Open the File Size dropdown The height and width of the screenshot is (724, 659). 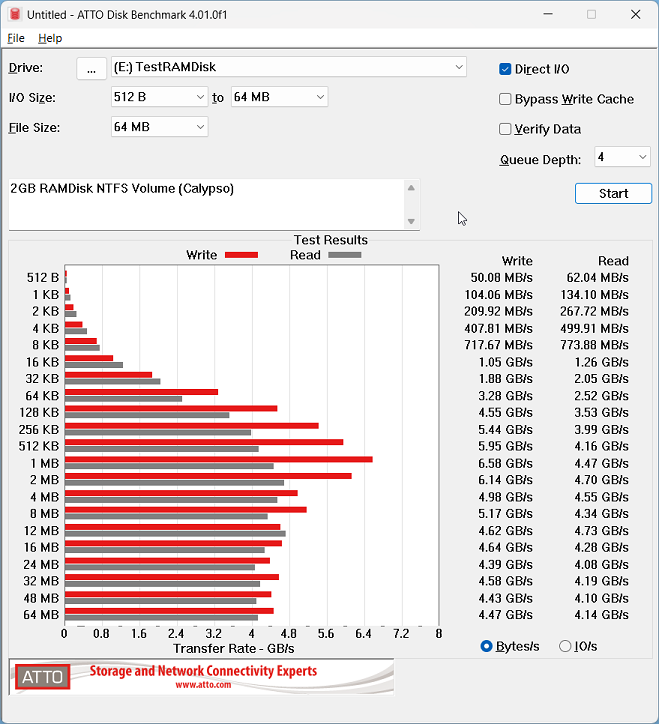coord(159,127)
